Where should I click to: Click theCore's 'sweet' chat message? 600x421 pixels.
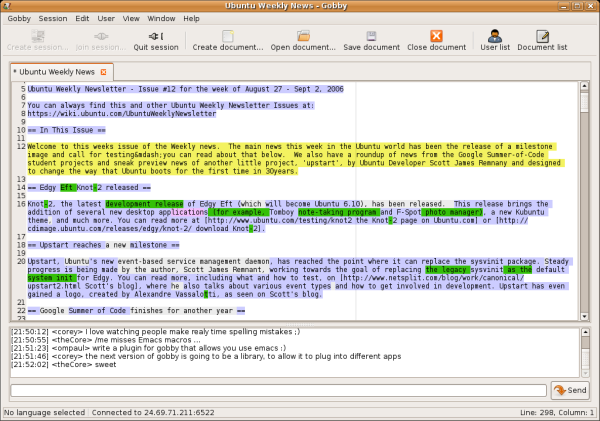pyautogui.click(x=64, y=365)
